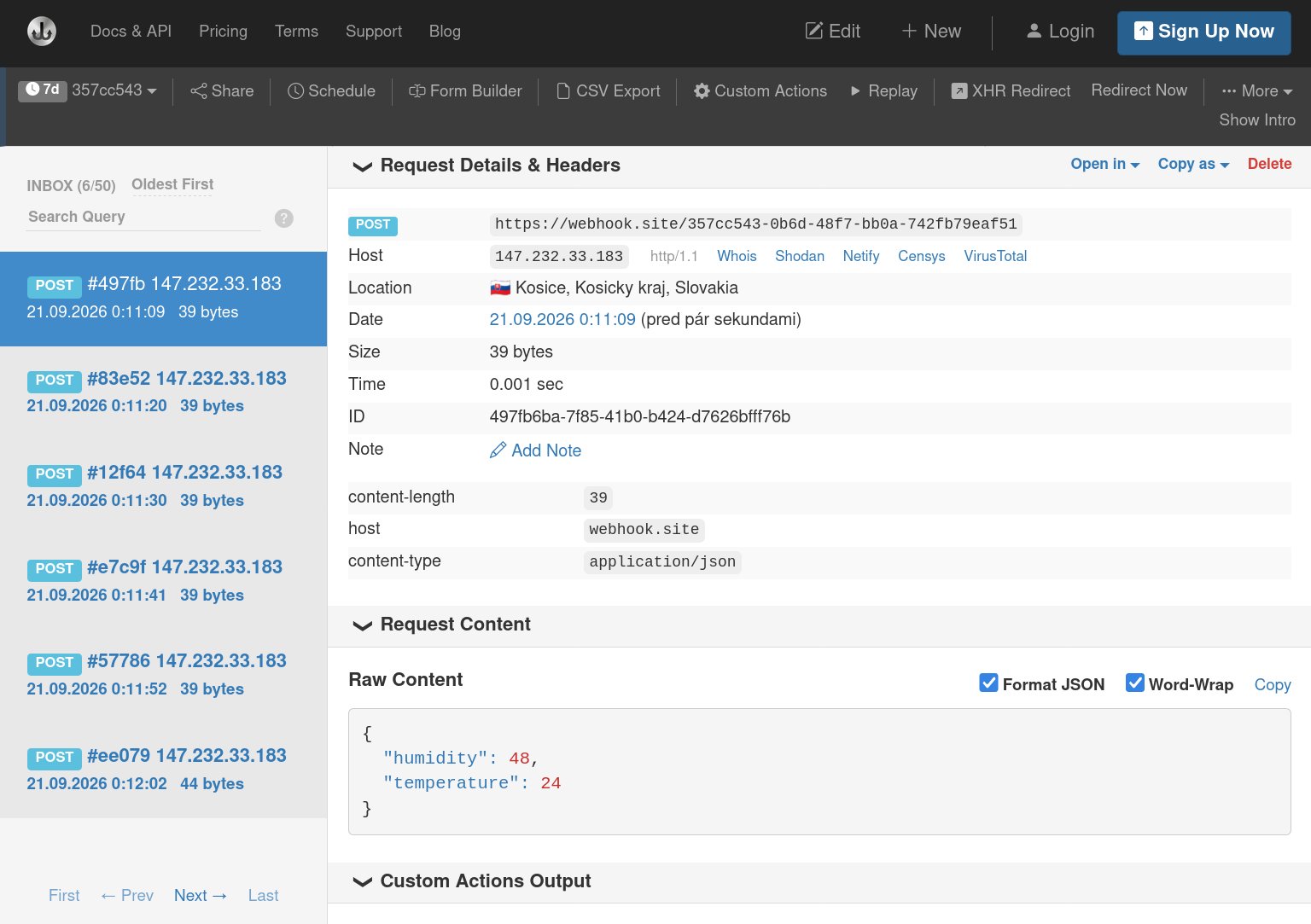Click the Webhook.site logo icon

(41, 32)
